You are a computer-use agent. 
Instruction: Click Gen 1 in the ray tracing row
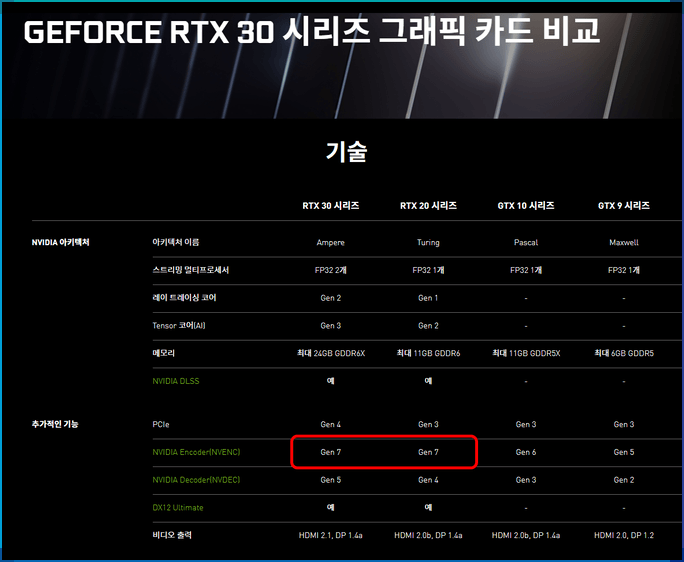click(x=428, y=298)
